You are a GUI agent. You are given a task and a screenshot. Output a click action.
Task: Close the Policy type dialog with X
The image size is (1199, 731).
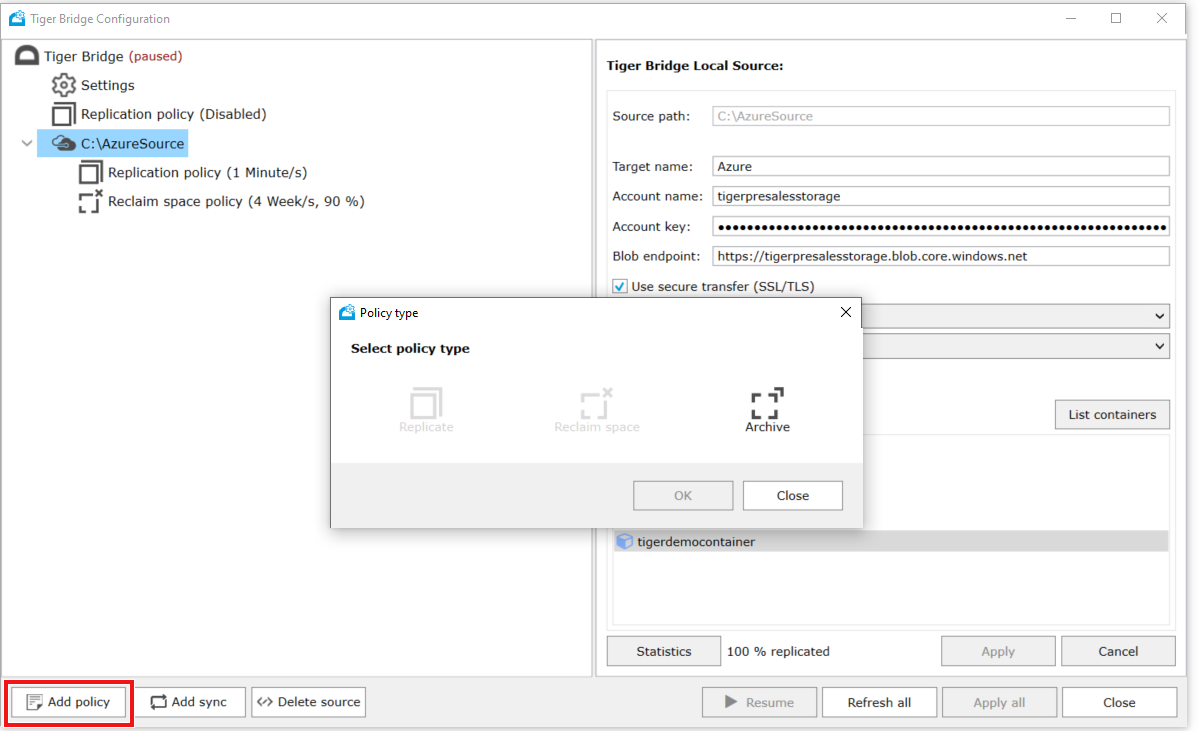[x=846, y=312]
